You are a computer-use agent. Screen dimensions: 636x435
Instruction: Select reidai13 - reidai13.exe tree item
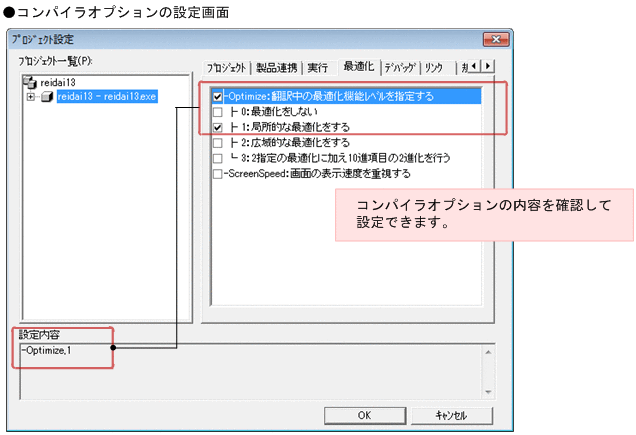107,97
